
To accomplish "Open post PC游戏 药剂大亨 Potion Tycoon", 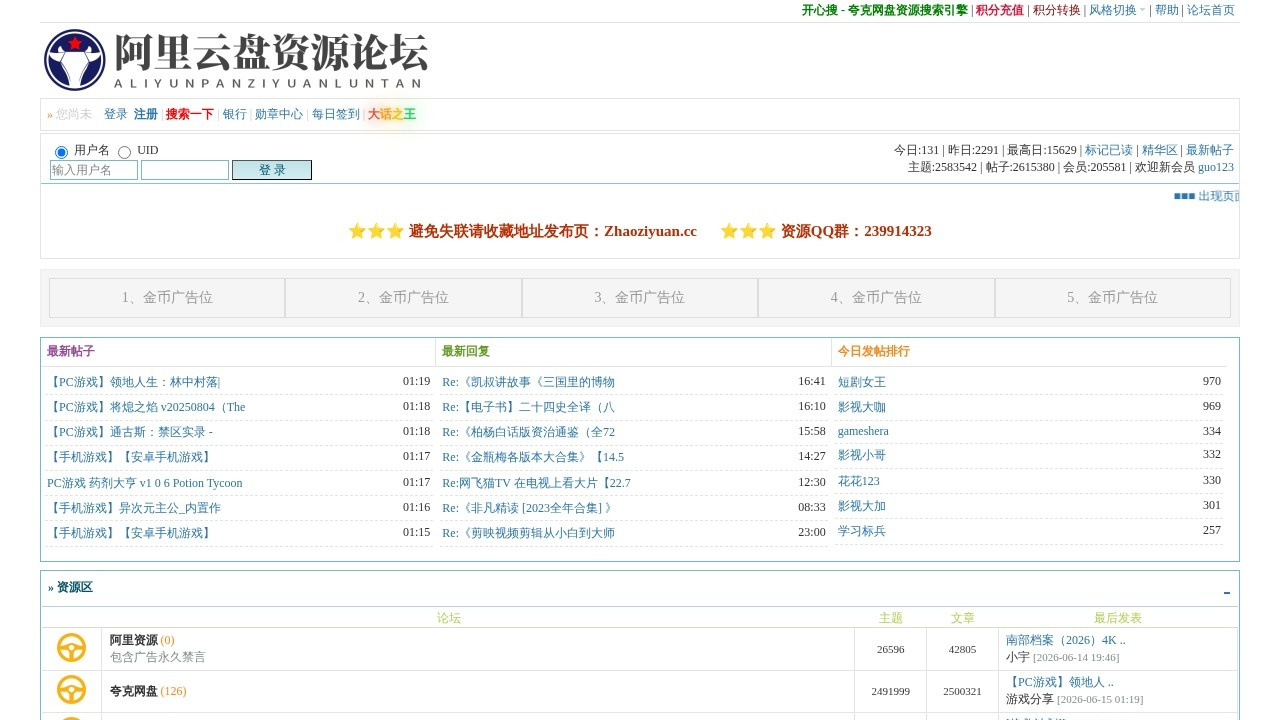I will [145, 483].
